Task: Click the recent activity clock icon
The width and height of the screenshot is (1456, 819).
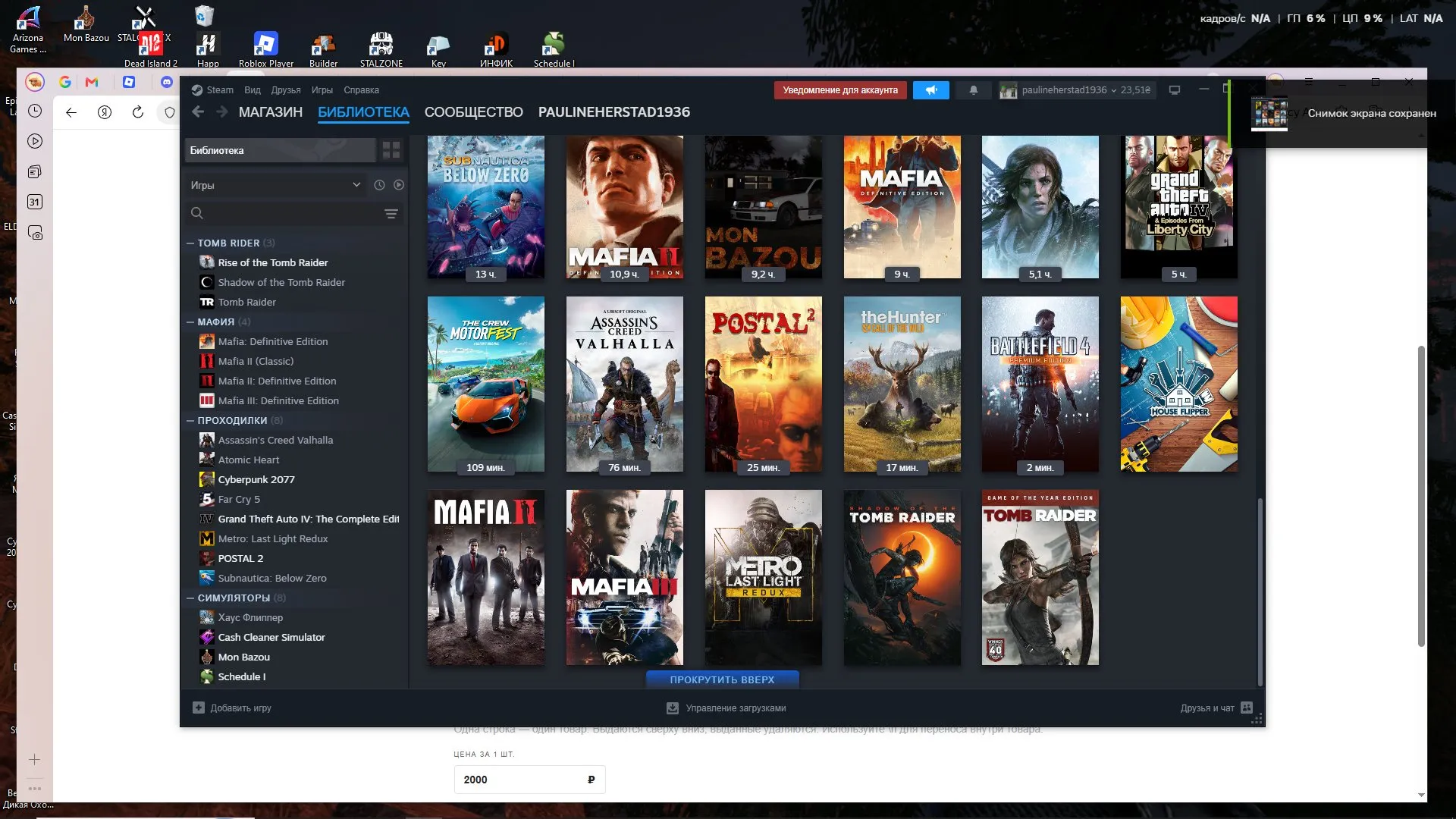Action: point(379,185)
